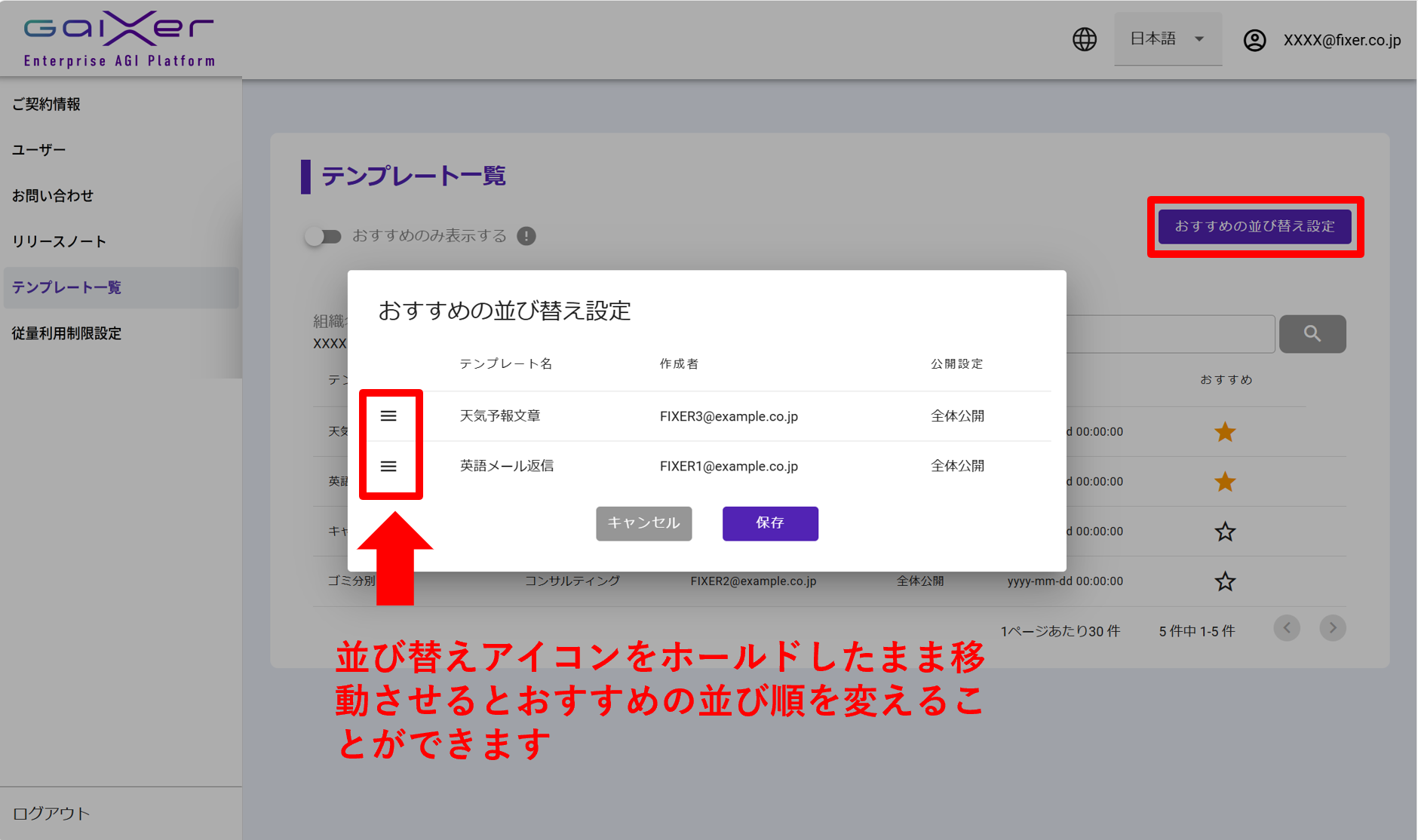
Task: Click the GaiXer logo
Action: pos(119,39)
